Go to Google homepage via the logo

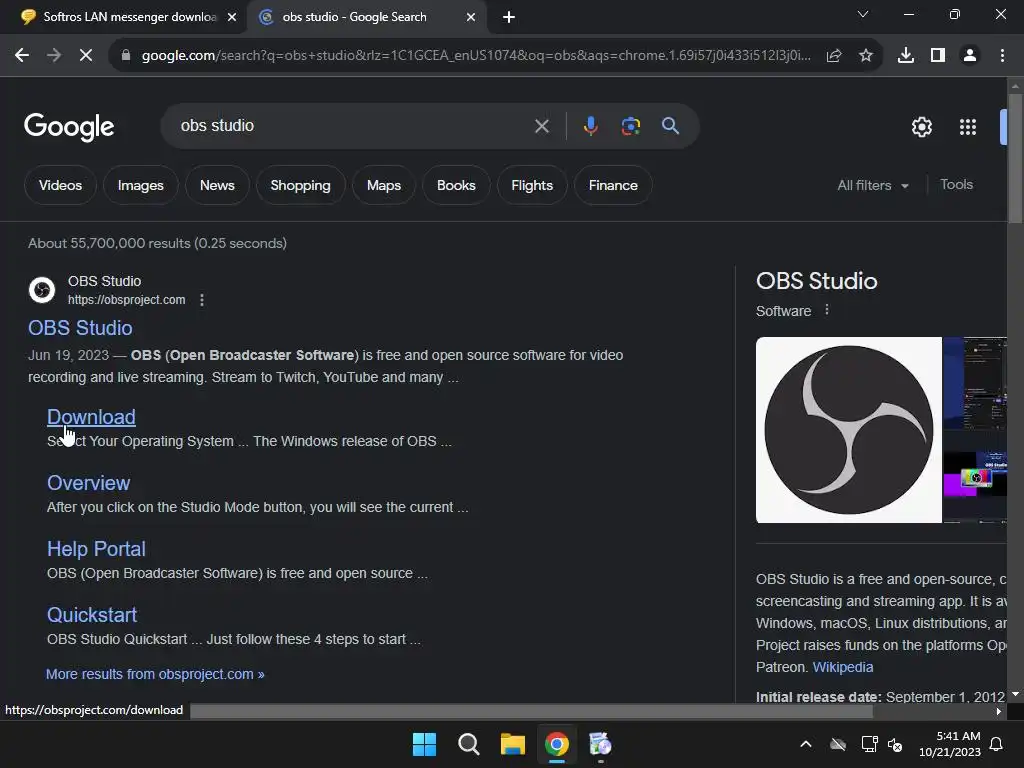coord(69,127)
